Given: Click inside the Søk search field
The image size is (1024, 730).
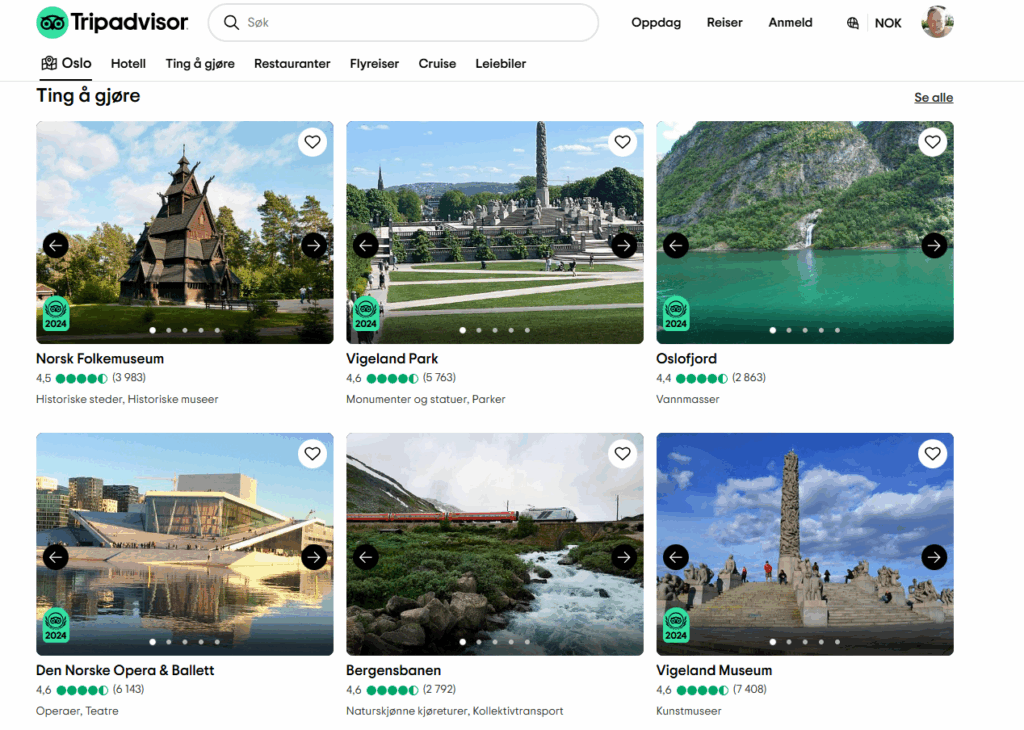Looking at the screenshot, I should point(400,22).
